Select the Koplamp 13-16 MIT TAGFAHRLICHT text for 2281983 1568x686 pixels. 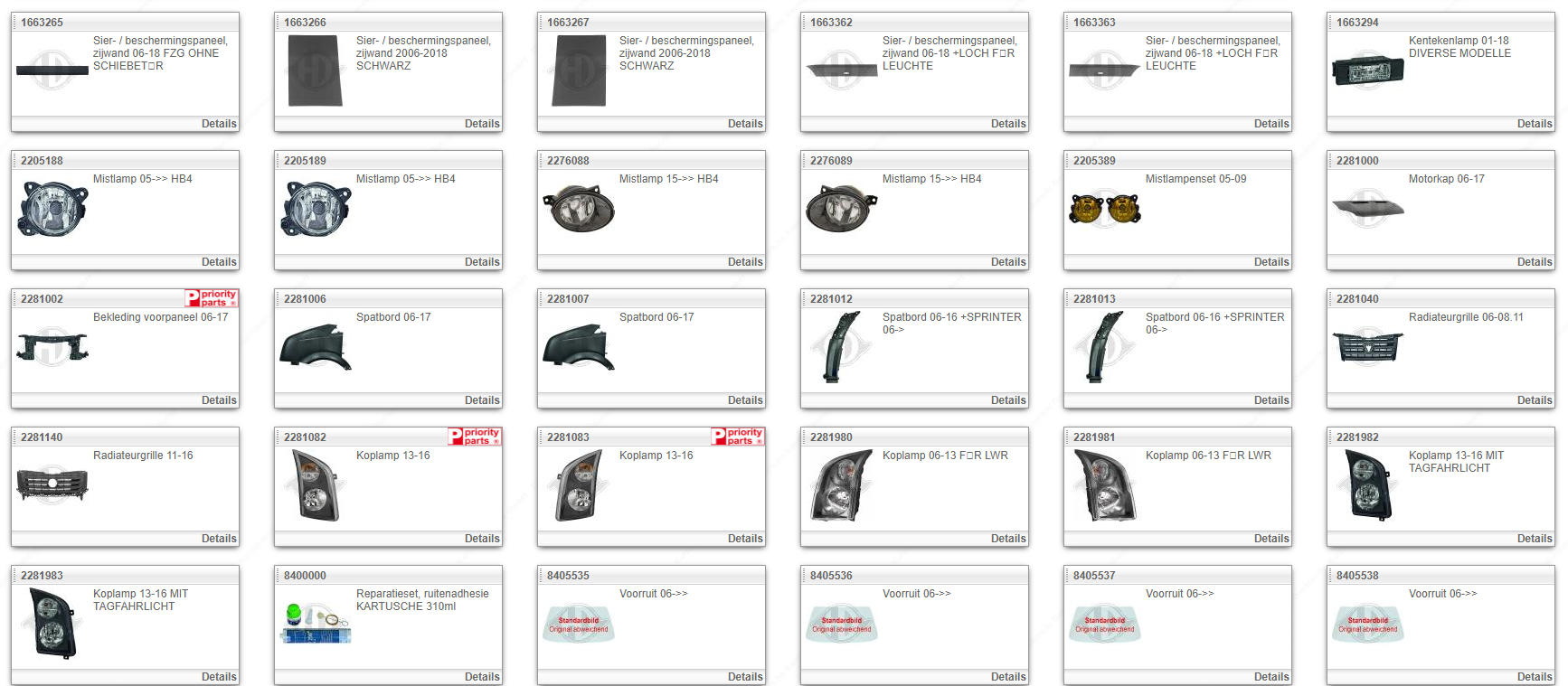coord(140,600)
